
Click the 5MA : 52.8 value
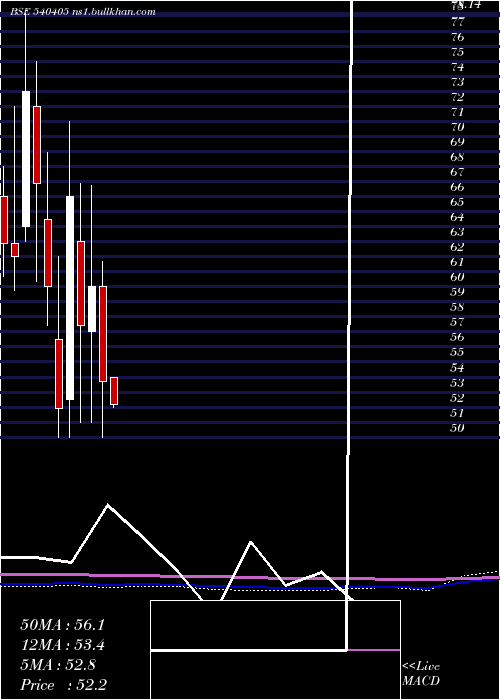click(x=58, y=665)
